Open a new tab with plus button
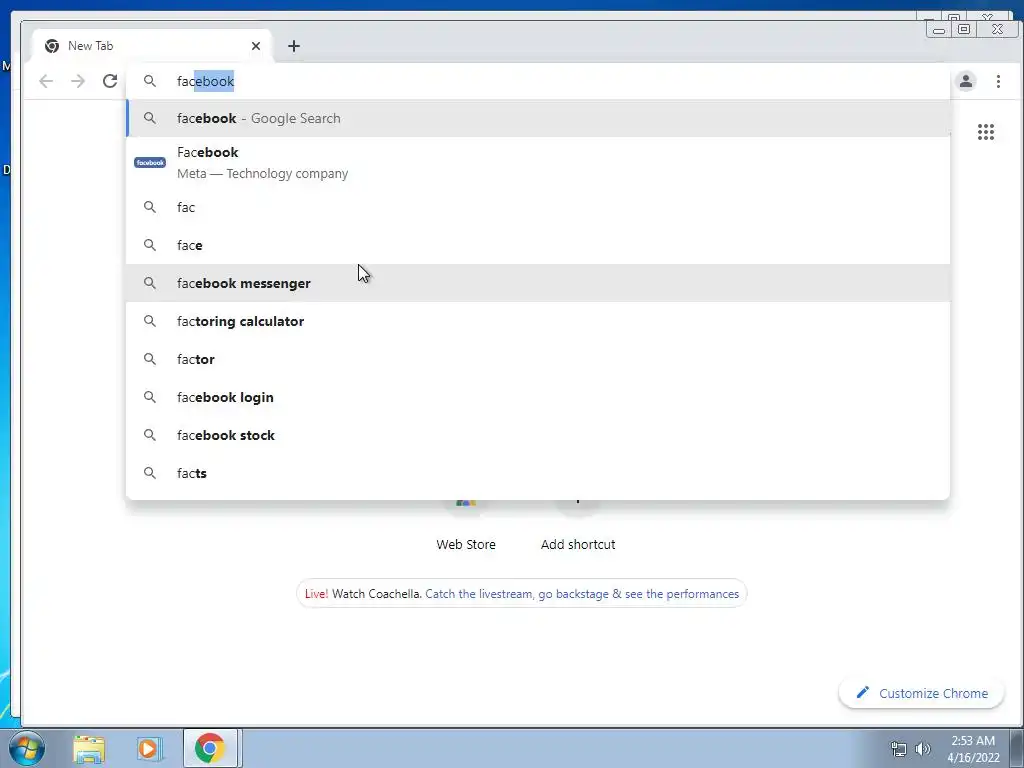Viewport: 1024px width, 768px height. coord(294,46)
